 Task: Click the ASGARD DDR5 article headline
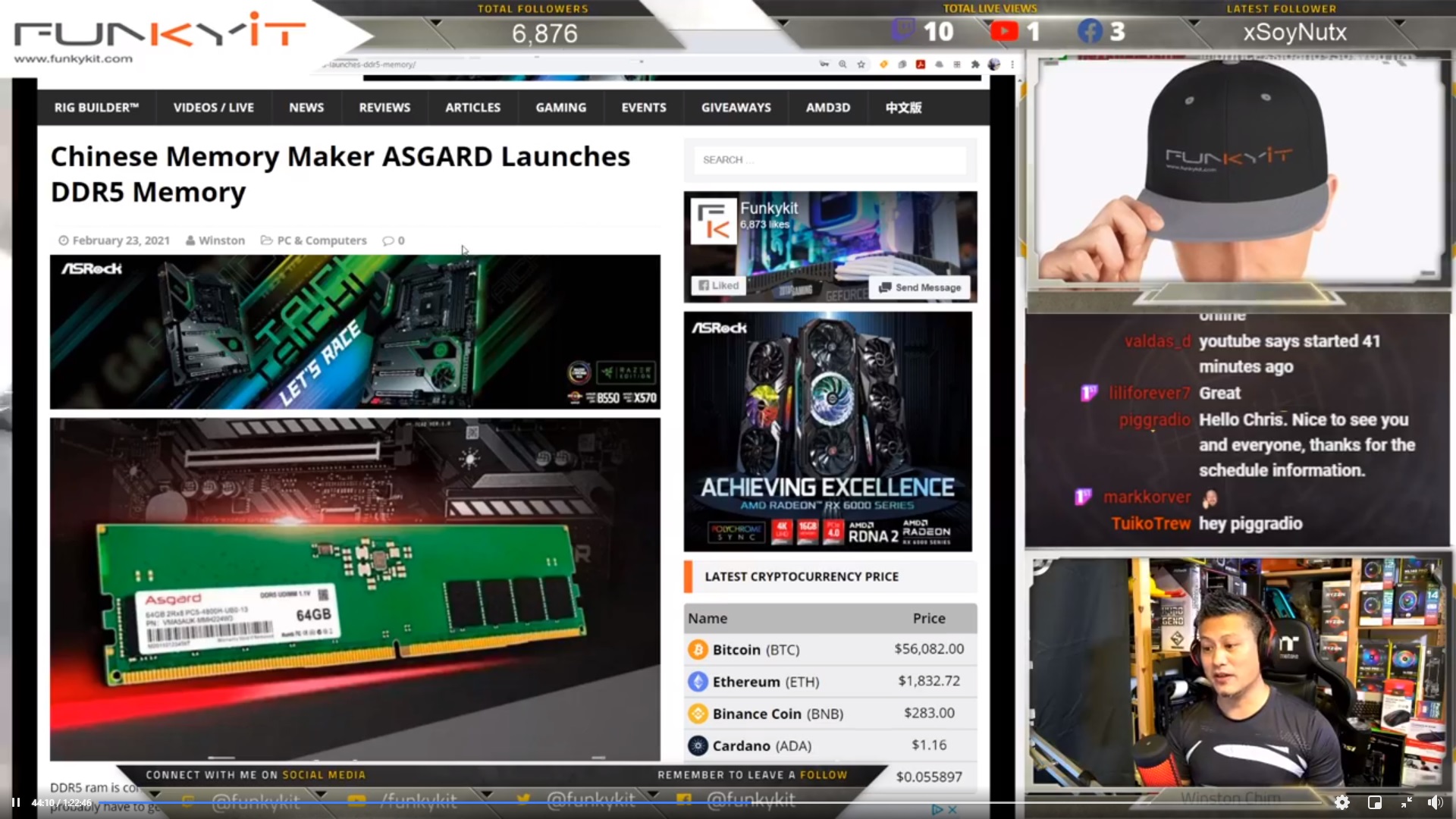tap(340, 174)
